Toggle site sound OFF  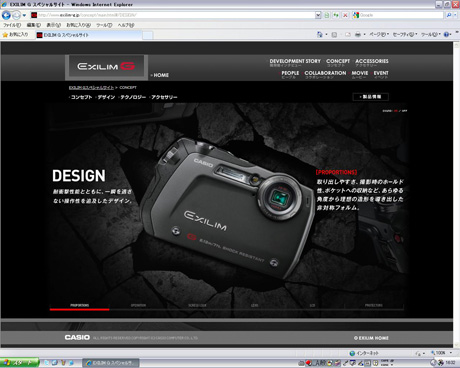[x=404, y=111]
